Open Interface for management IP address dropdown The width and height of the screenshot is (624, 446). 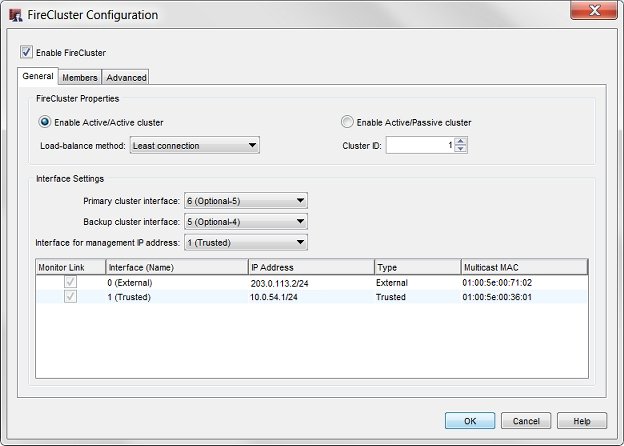coord(246,242)
